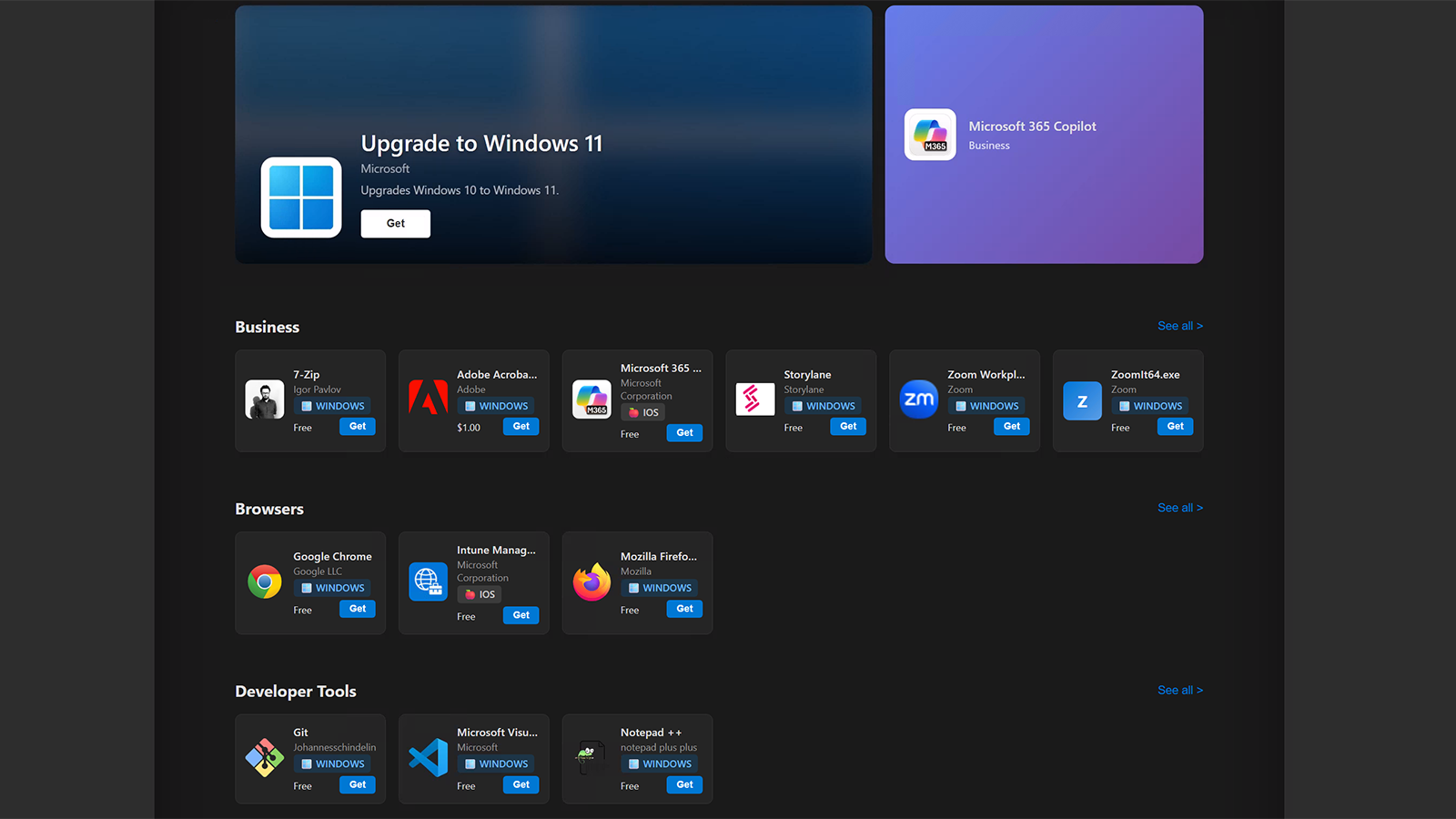Open the Microsoft 365 Copilot banner icon

tap(930, 135)
